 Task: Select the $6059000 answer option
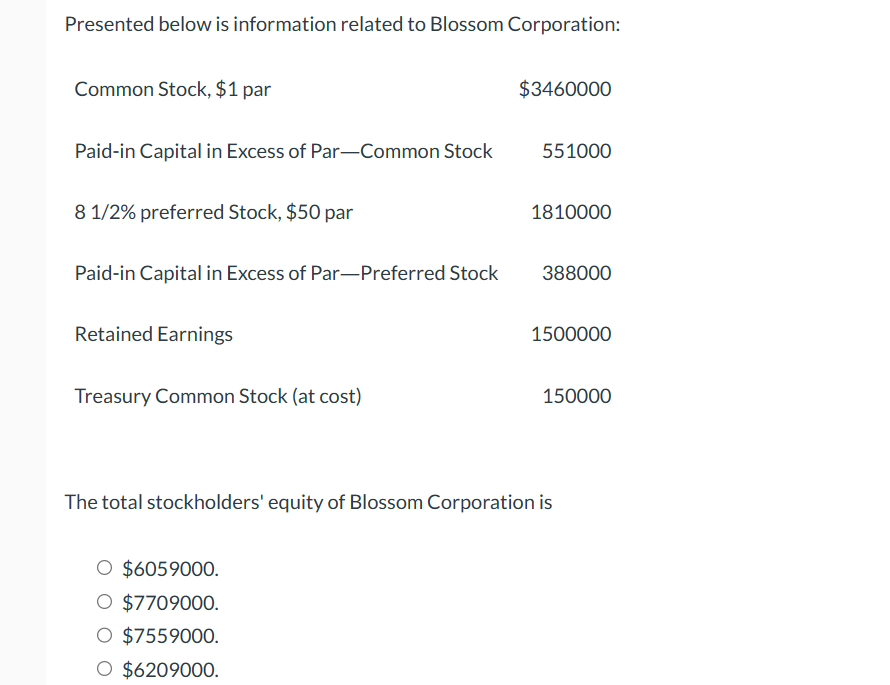pos(104,567)
